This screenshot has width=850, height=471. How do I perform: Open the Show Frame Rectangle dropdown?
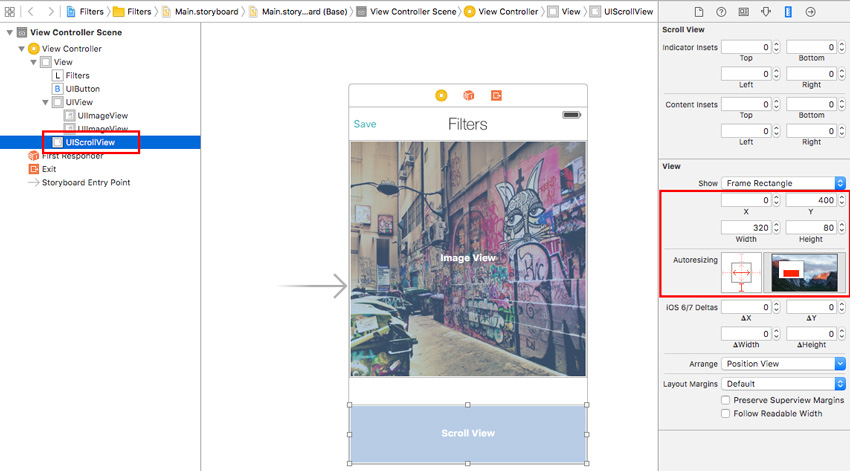coord(783,183)
